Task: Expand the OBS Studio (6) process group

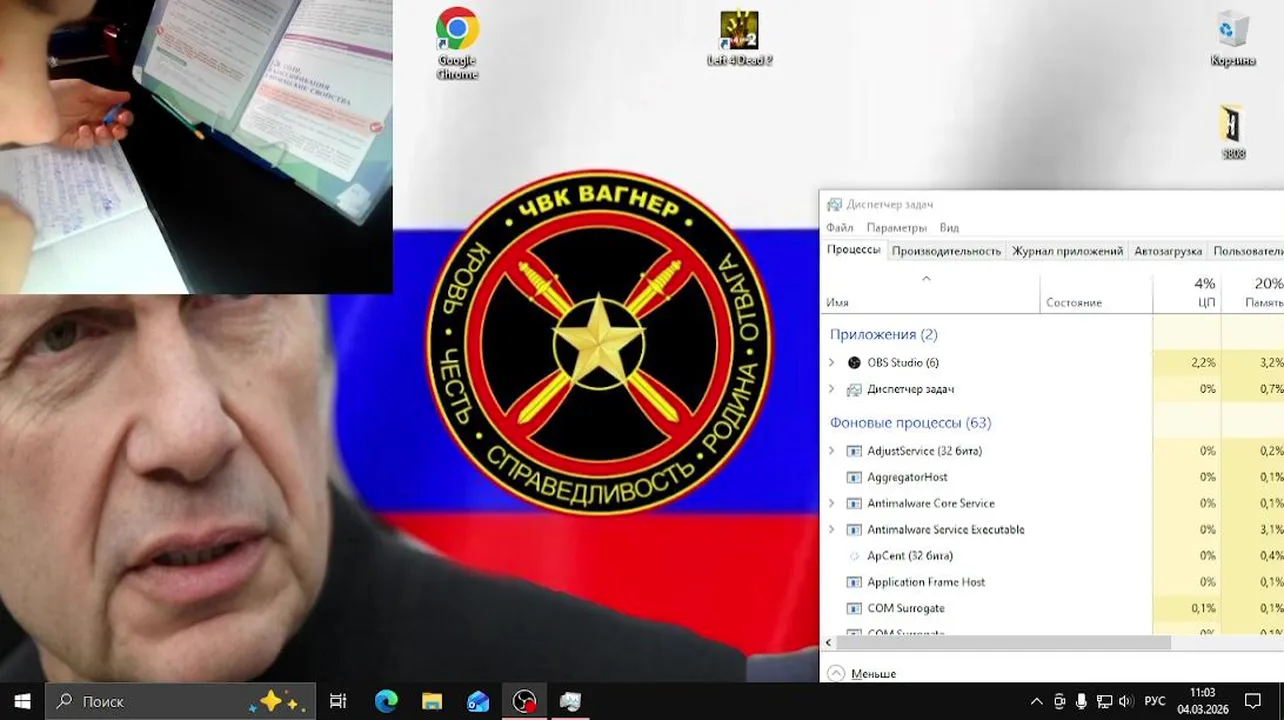Action: coord(831,362)
